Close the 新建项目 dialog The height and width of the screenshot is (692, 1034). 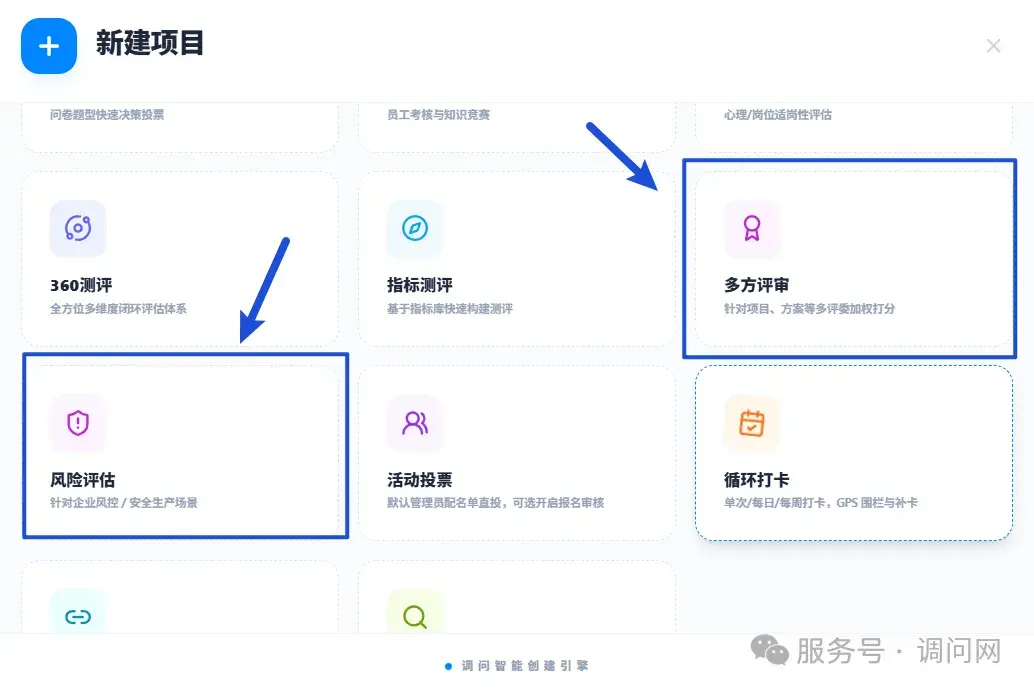(993, 46)
